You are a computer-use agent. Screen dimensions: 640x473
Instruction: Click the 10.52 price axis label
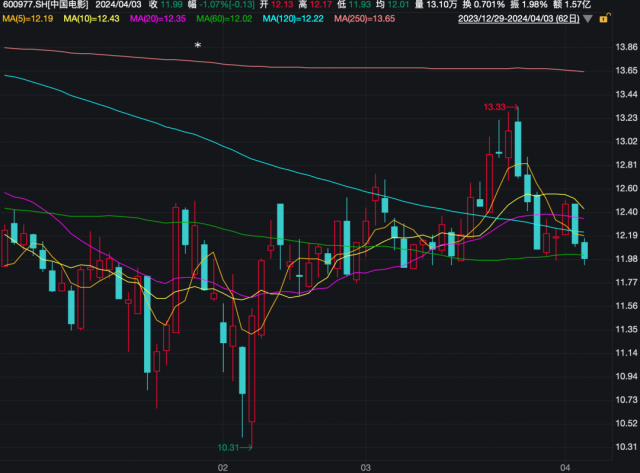pos(626,424)
